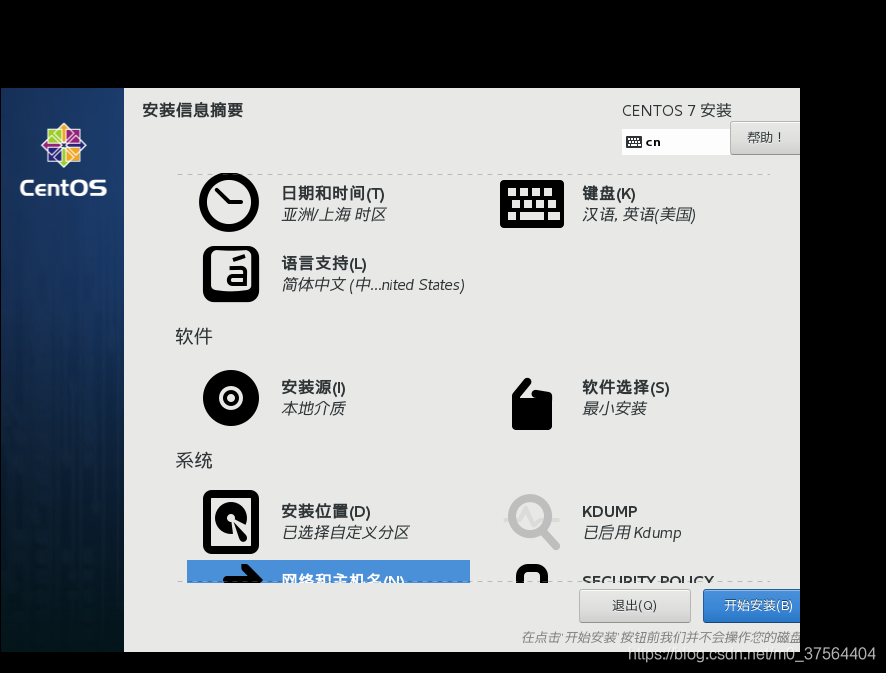Click the 安装信息摘要 title
886x673 pixels.
193,110
